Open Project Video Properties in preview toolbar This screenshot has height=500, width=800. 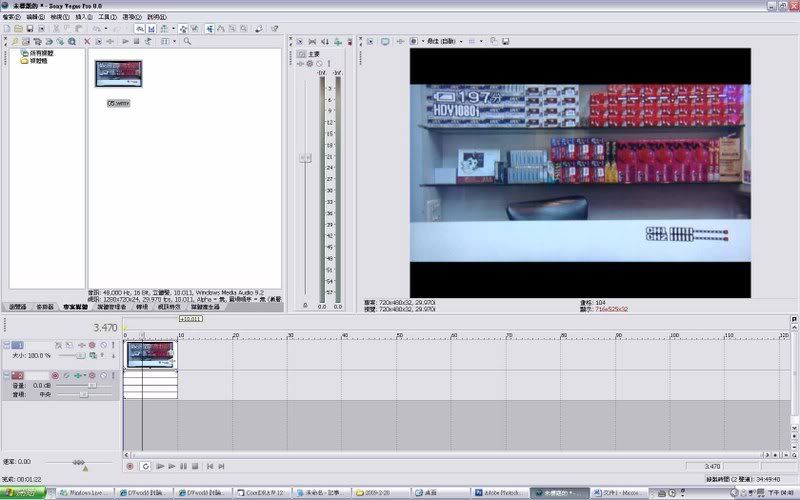pos(371,41)
